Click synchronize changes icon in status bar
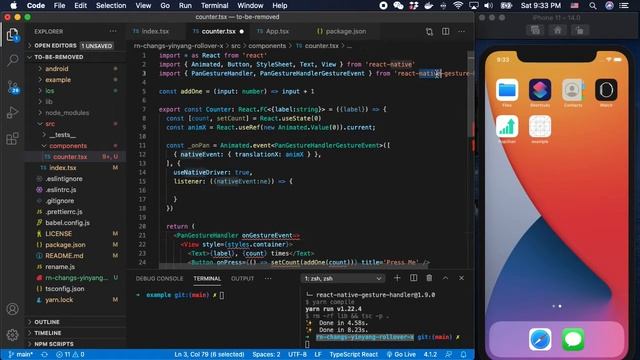Image resolution: width=640 pixels, height=360 pixels. (44, 354)
